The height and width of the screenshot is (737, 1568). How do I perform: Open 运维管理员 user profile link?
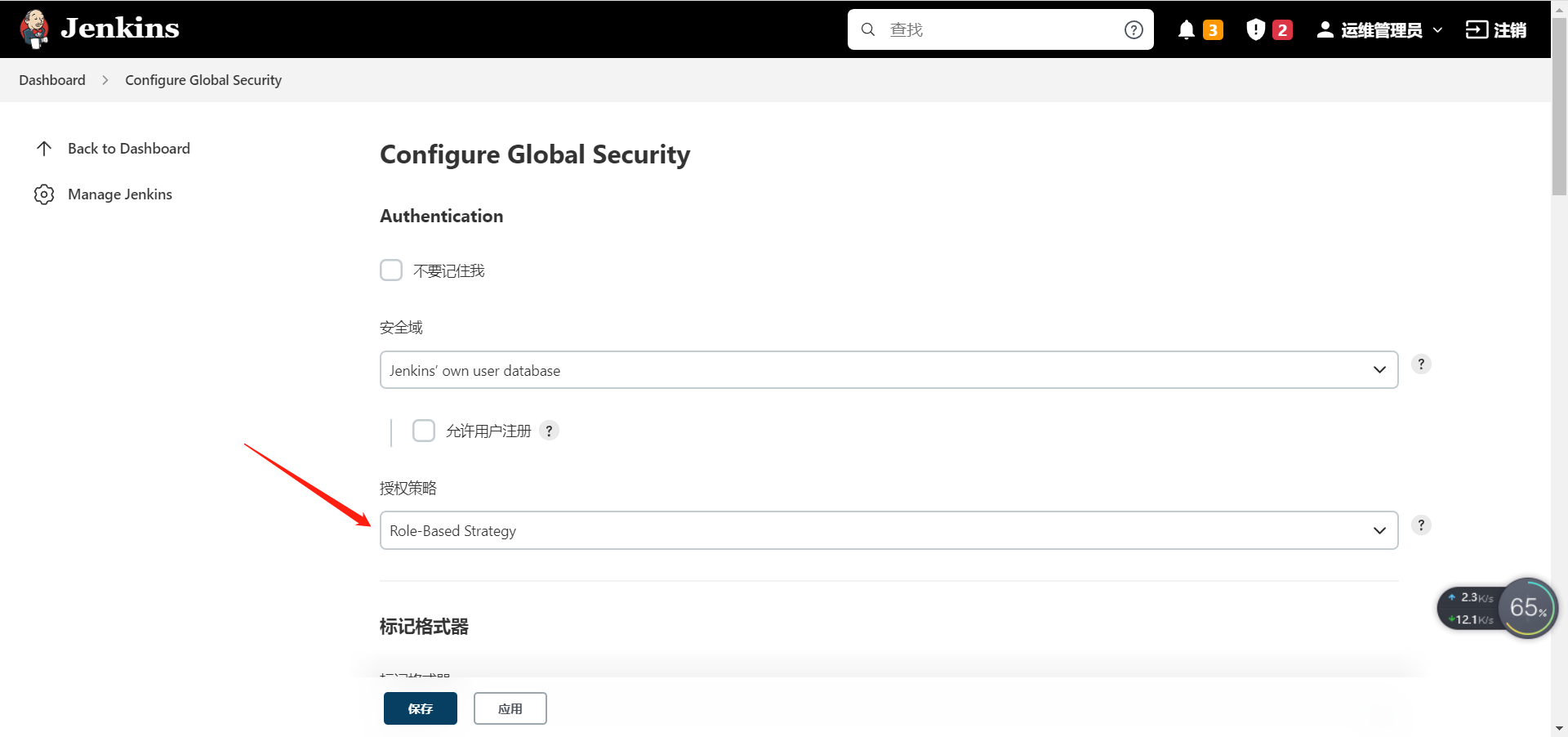1382,30
